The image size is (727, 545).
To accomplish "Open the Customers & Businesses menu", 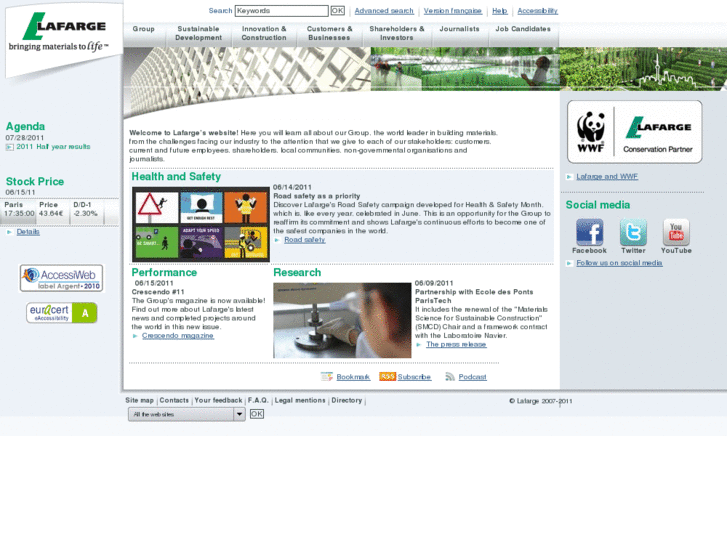I will (329, 33).
